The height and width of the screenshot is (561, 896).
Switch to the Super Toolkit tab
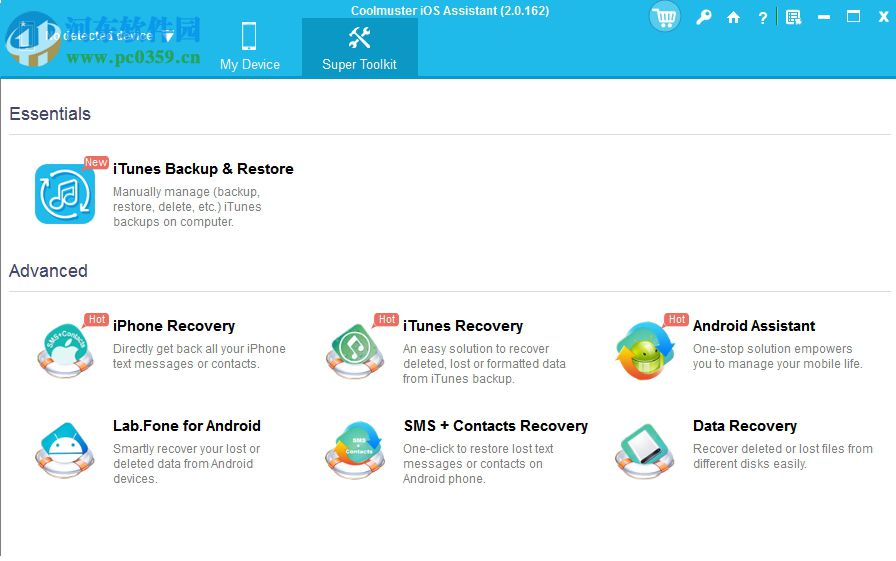click(x=359, y=47)
